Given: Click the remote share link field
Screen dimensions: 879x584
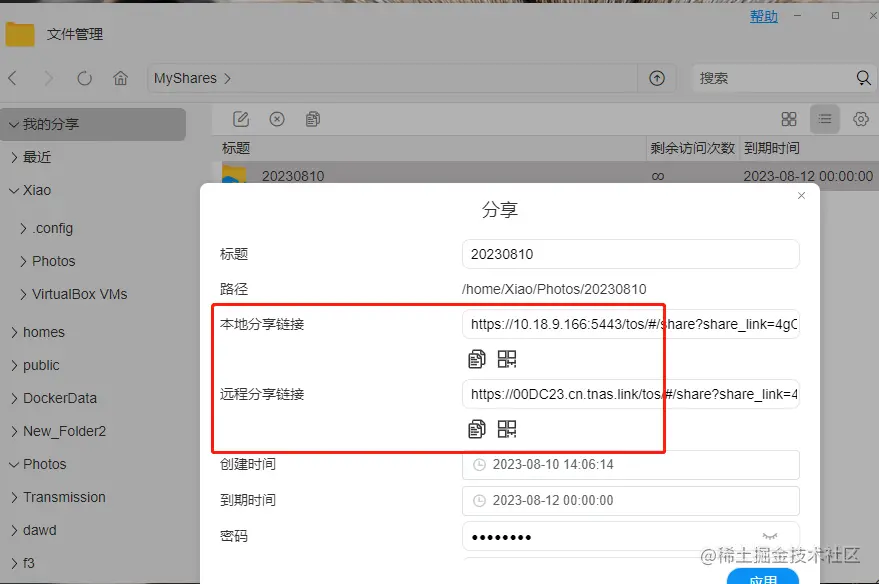Looking at the screenshot, I should (x=631, y=394).
